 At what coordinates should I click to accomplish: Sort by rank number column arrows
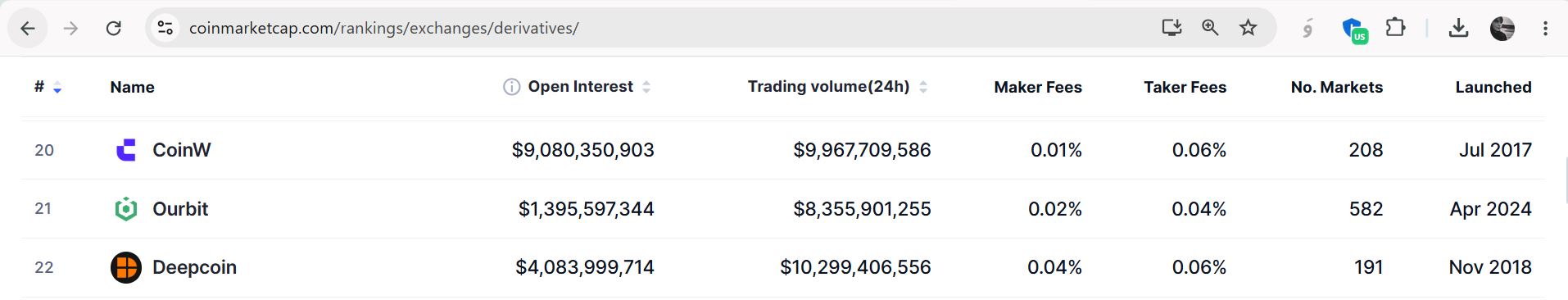(x=57, y=88)
